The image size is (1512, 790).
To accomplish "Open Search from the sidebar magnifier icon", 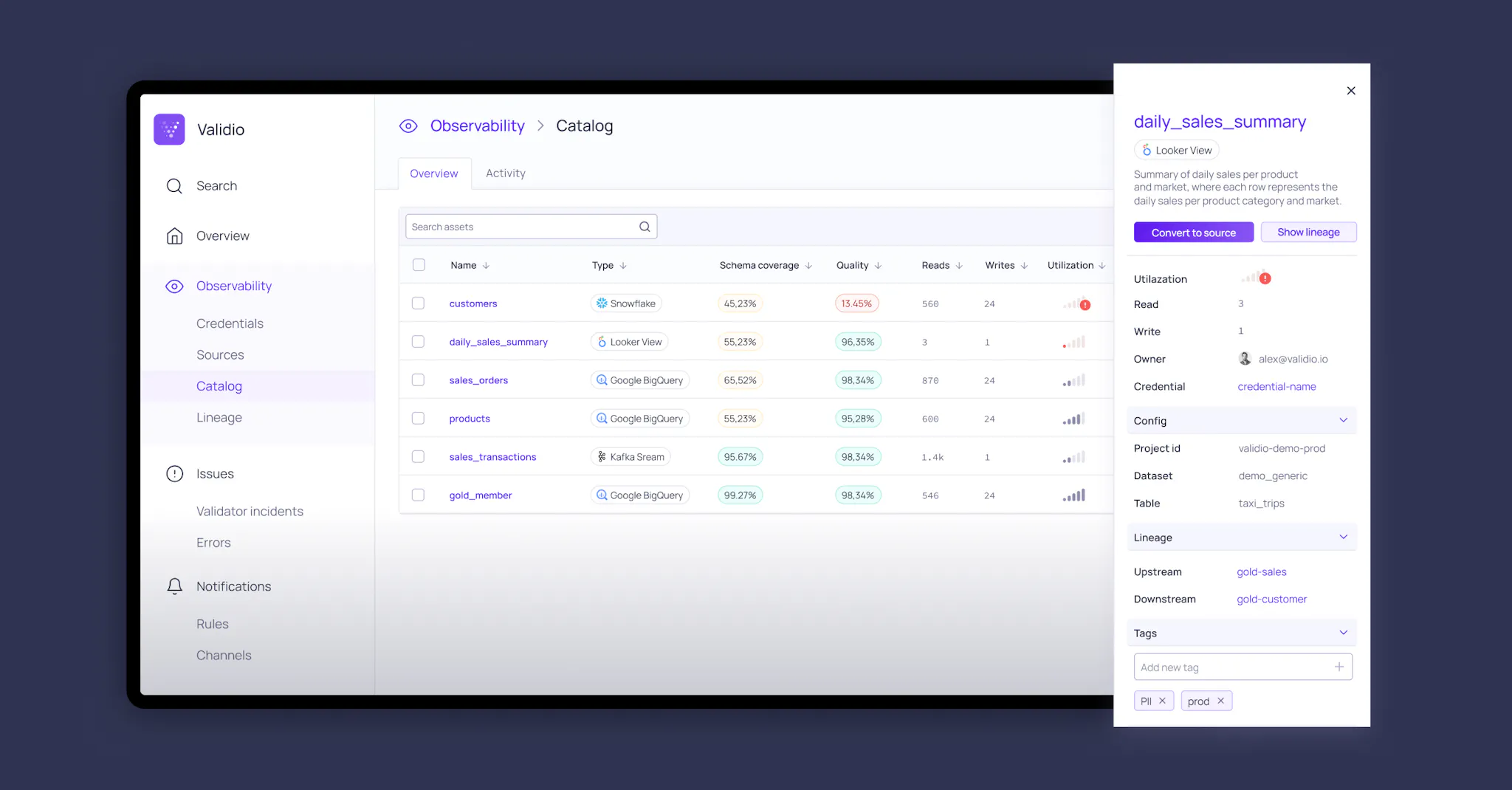I will [x=174, y=186].
